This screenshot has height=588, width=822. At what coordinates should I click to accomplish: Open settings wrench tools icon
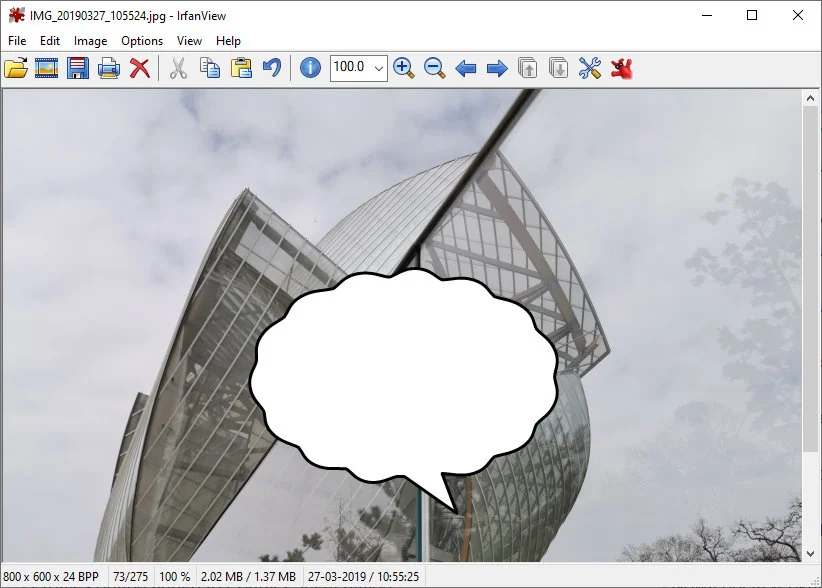590,68
